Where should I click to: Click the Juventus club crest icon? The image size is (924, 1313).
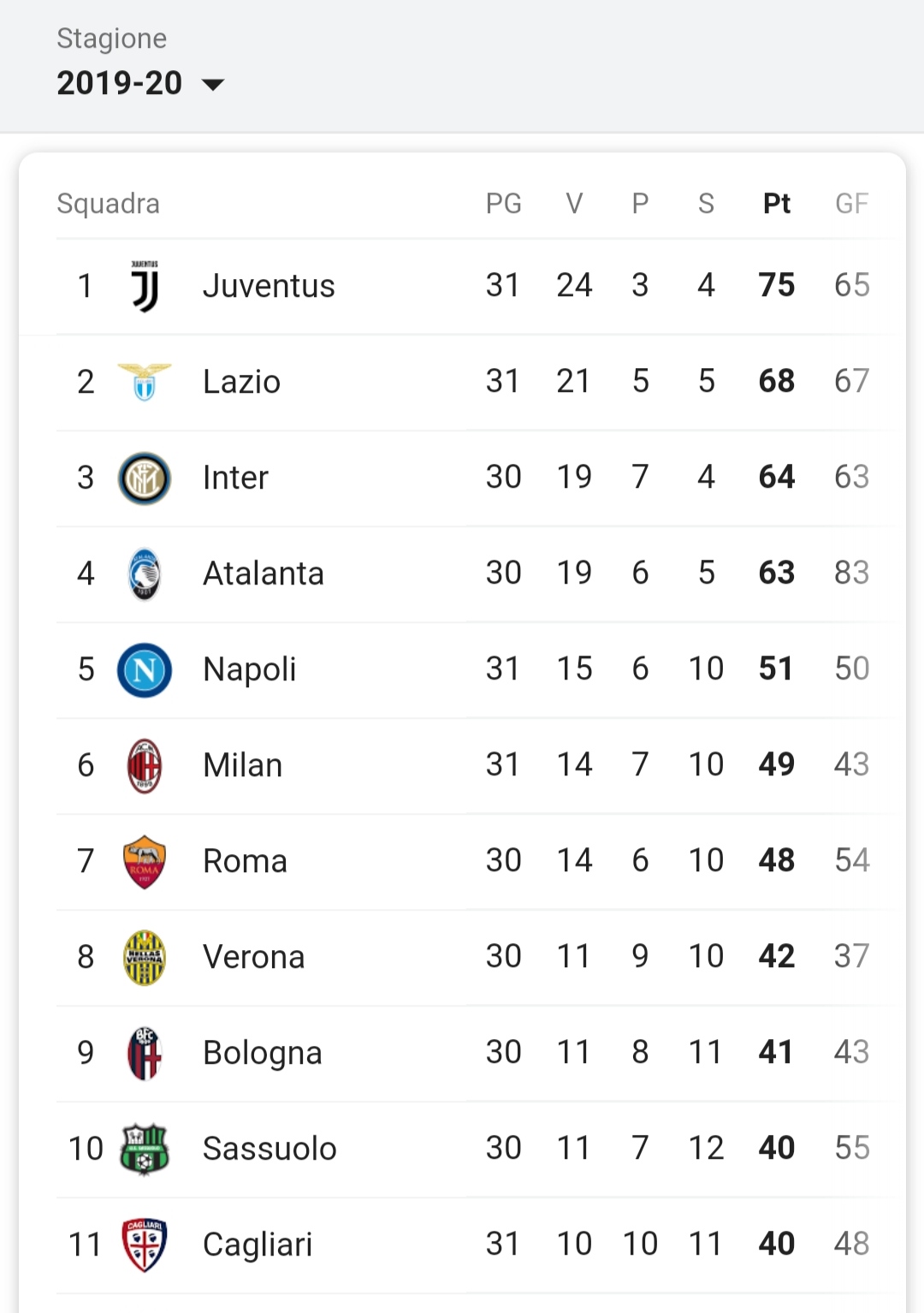point(145,286)
